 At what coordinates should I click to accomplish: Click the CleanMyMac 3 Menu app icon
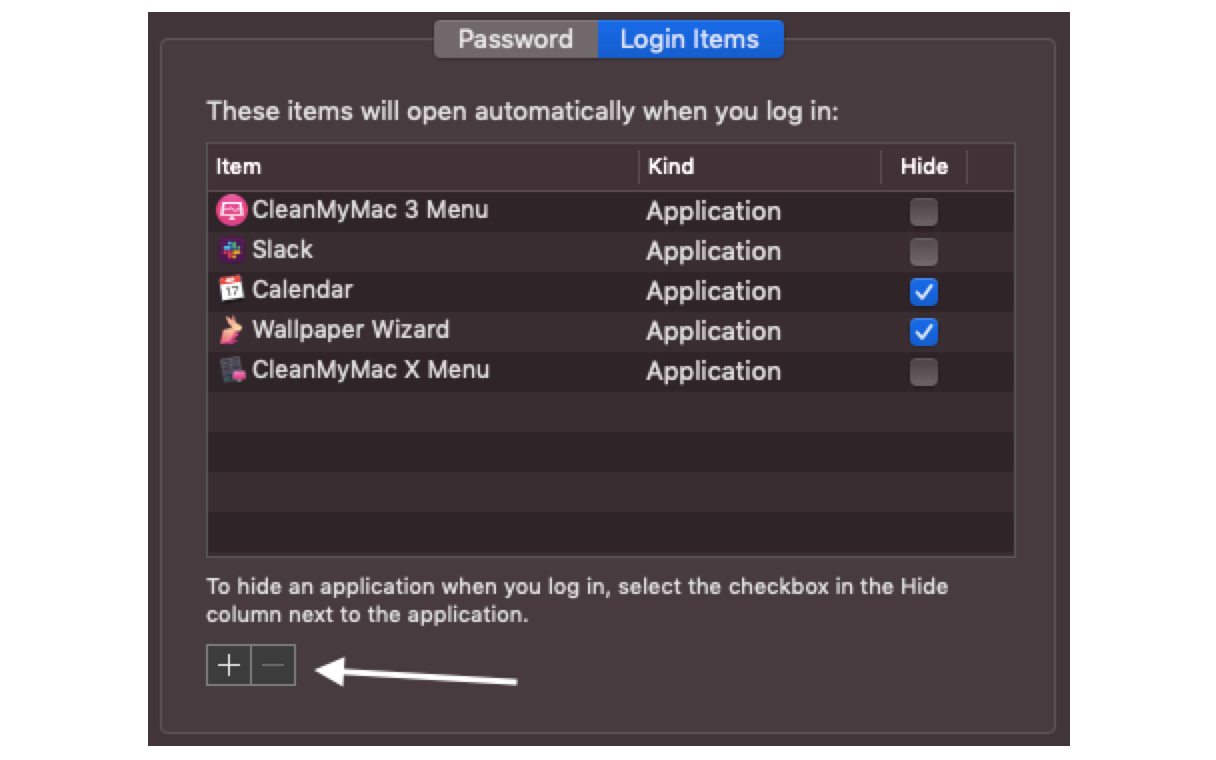(231, 211)
